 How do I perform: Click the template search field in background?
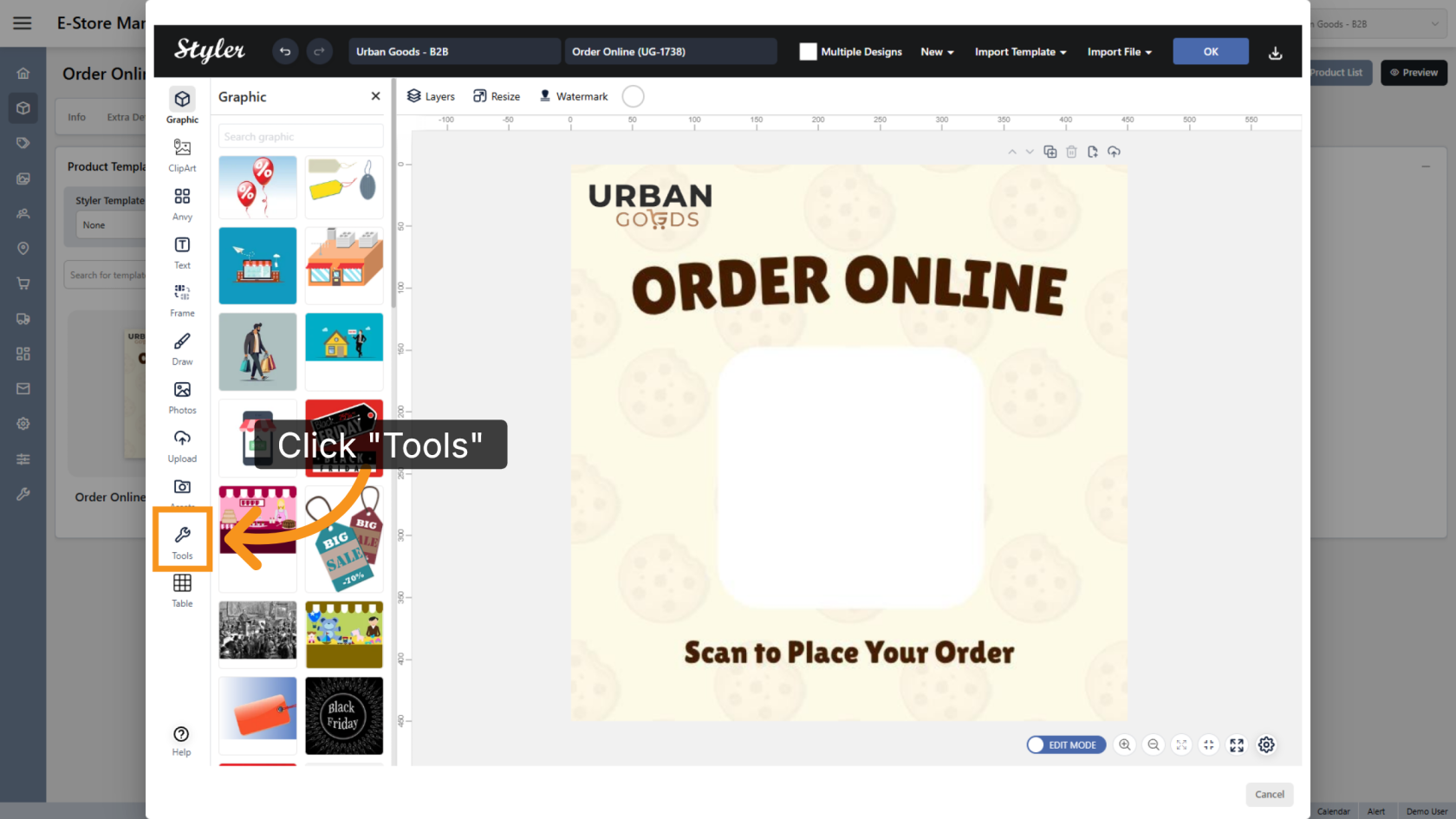(105, 275)
